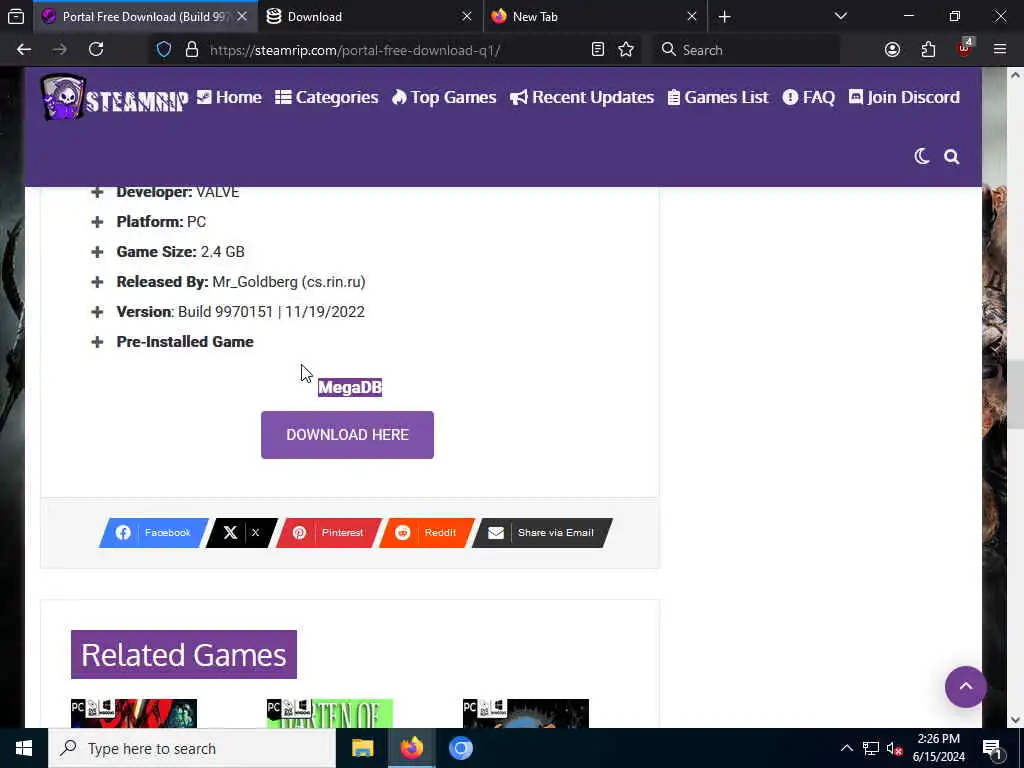Open the Windows Start menu

(24, 748)
